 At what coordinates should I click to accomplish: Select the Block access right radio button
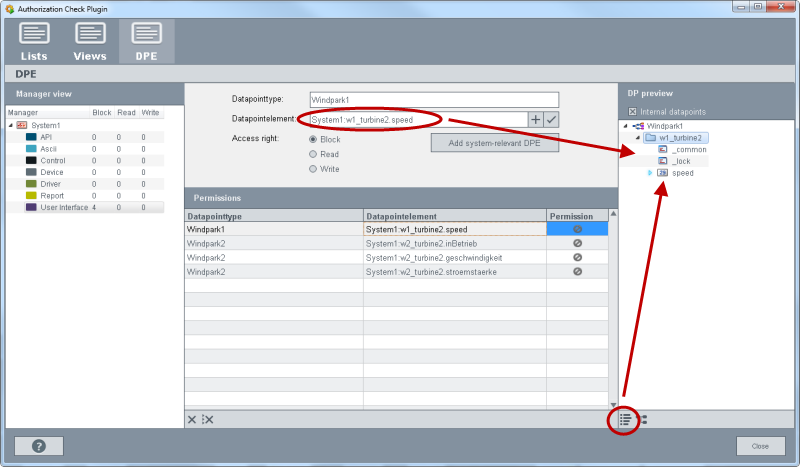[x=313, y=140]
